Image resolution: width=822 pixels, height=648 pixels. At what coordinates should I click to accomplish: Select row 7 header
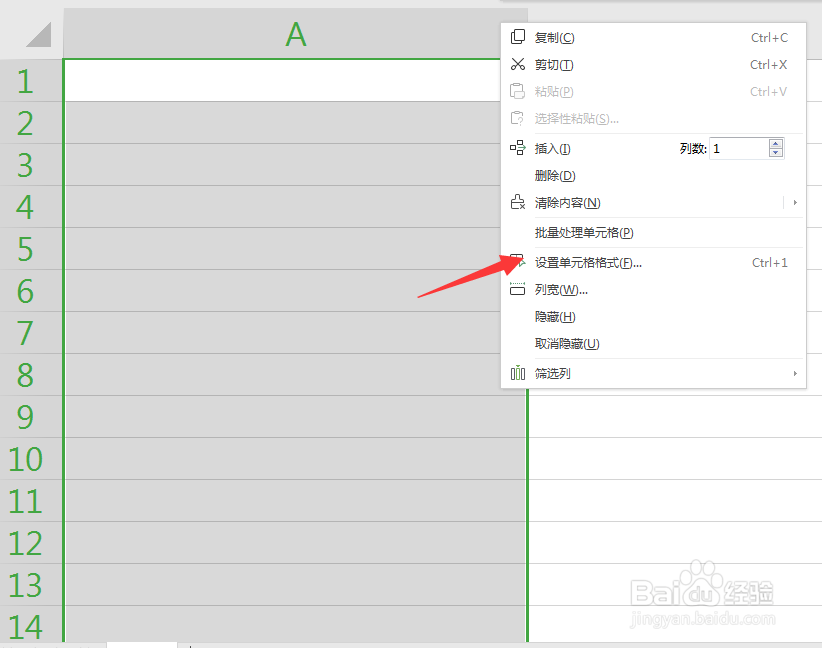tap(31, 333)
